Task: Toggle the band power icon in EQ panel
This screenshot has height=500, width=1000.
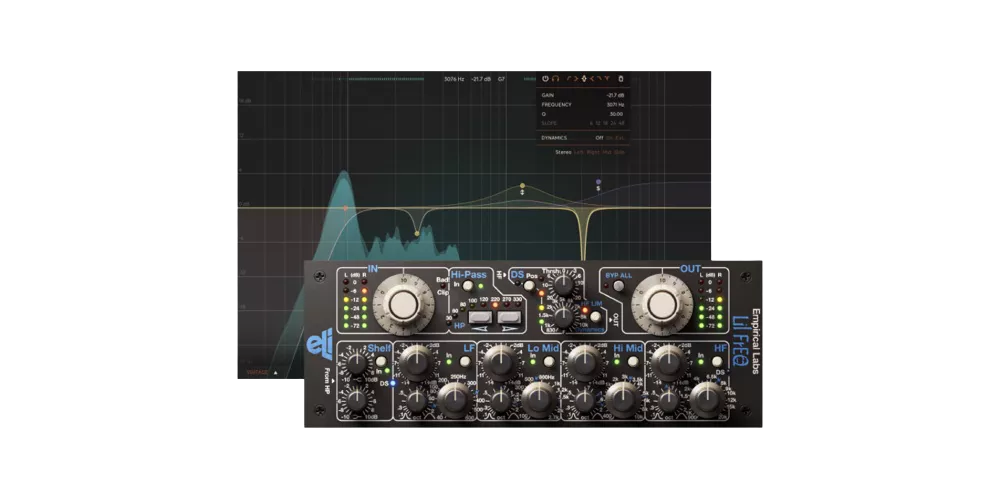Action: pyautogui.click(x=545, y=78)
